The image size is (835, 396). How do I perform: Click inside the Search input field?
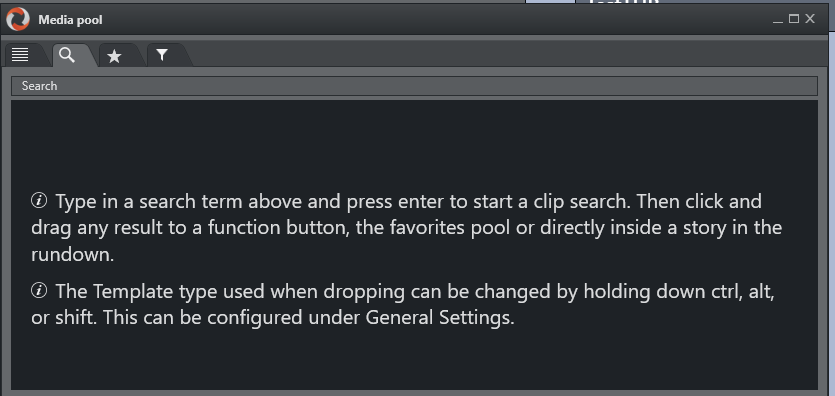click(414, 86)
